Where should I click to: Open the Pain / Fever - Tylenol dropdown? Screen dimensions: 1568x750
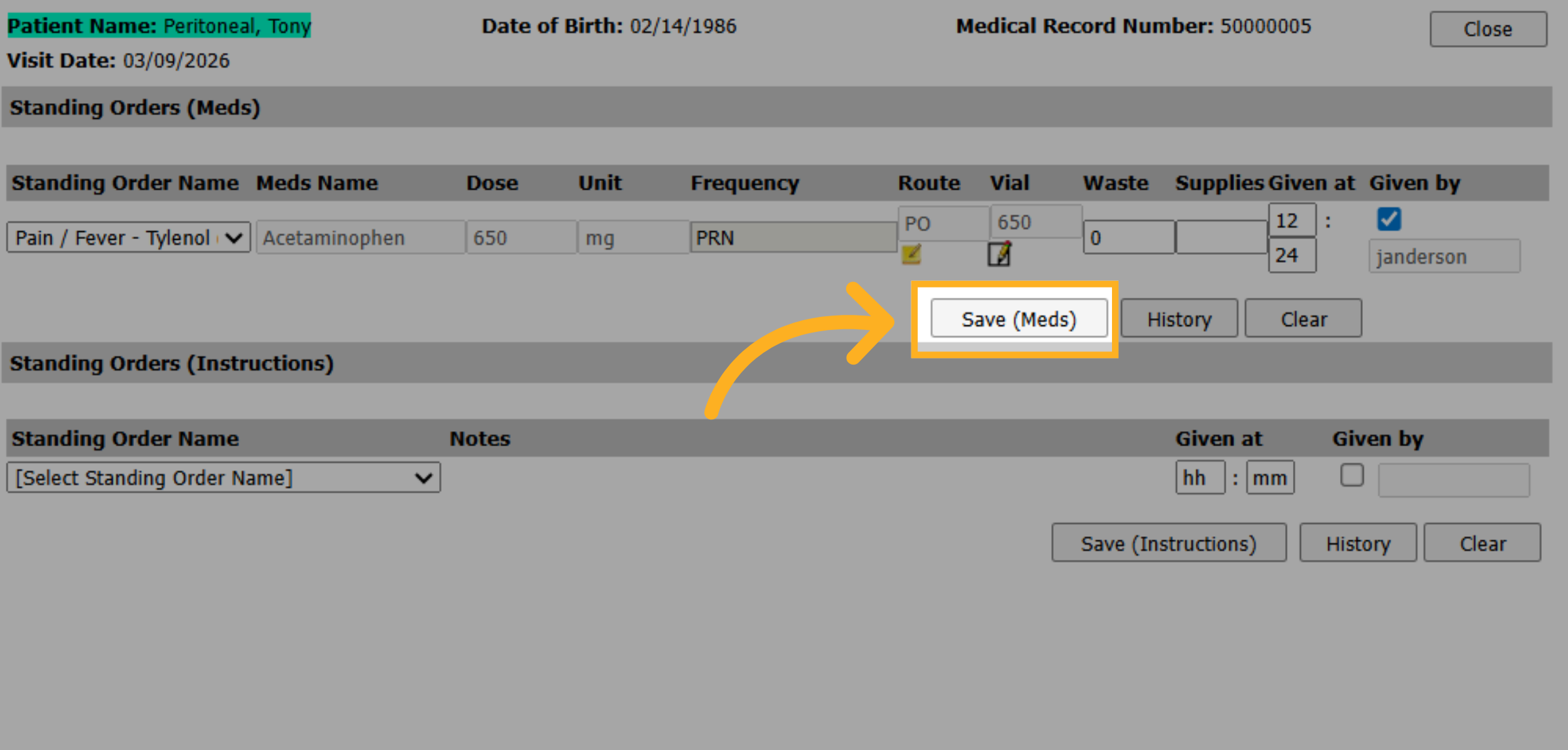pos(129,238)
